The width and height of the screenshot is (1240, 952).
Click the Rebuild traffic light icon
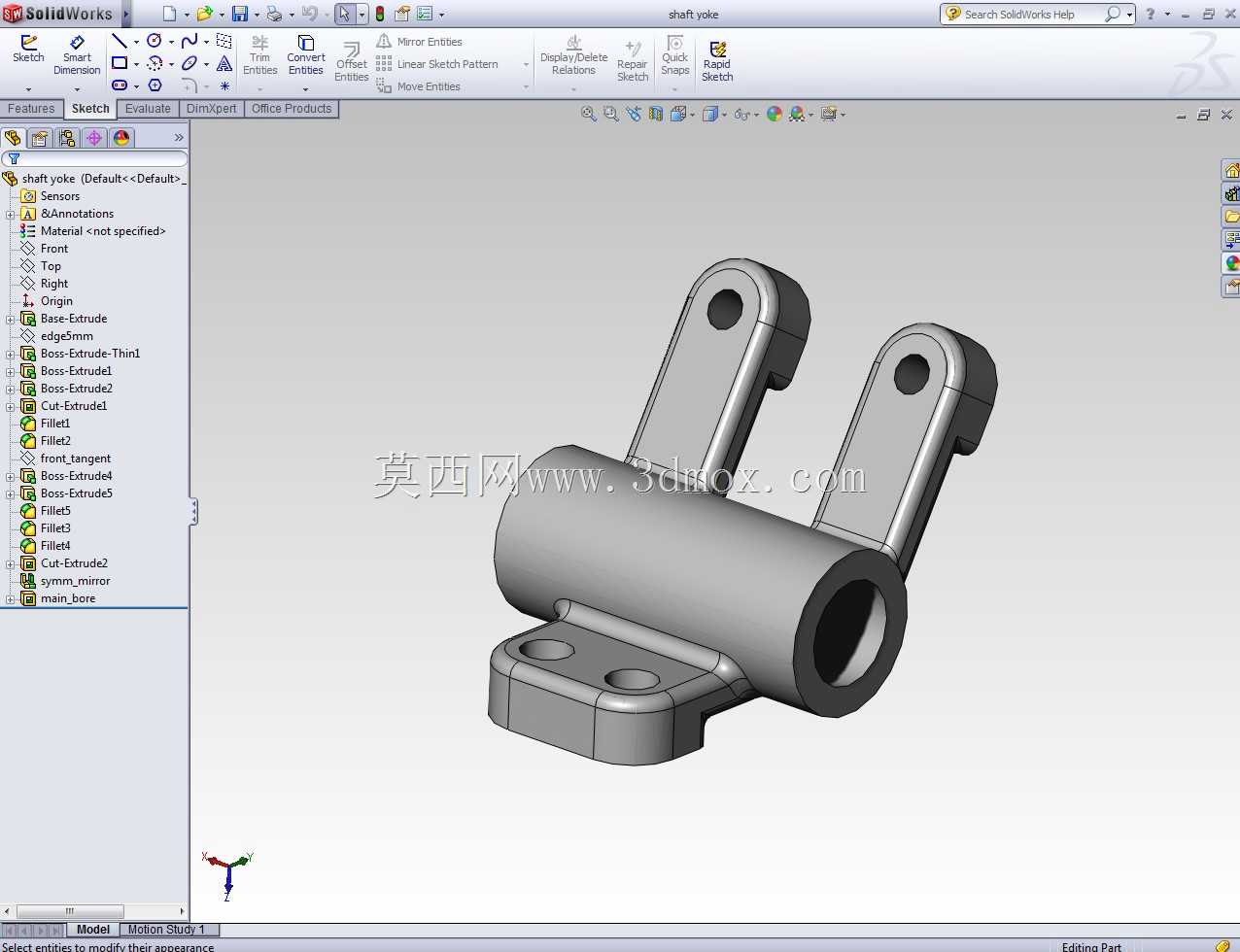pyautogui.click(x=379, y=14)
